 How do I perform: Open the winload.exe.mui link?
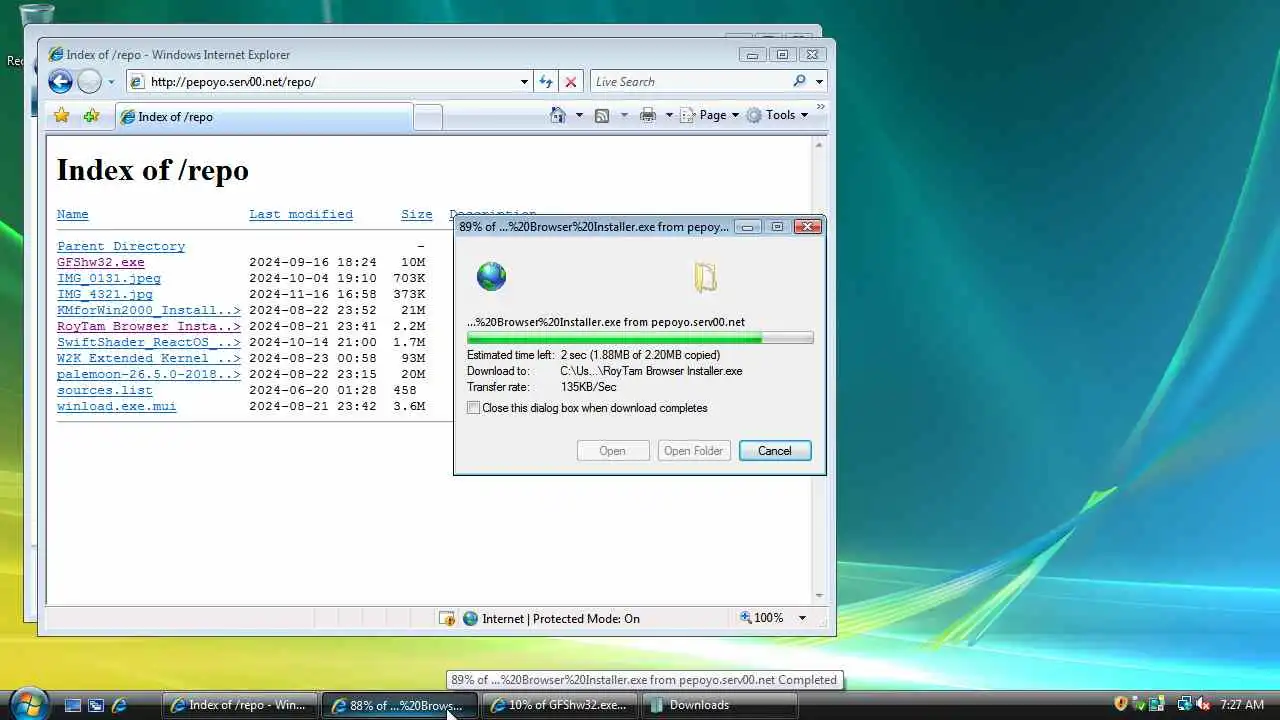pos(117,406)
